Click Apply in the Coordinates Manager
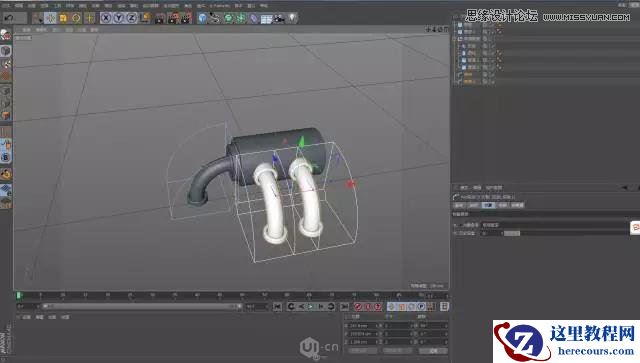 pos(433,351)
